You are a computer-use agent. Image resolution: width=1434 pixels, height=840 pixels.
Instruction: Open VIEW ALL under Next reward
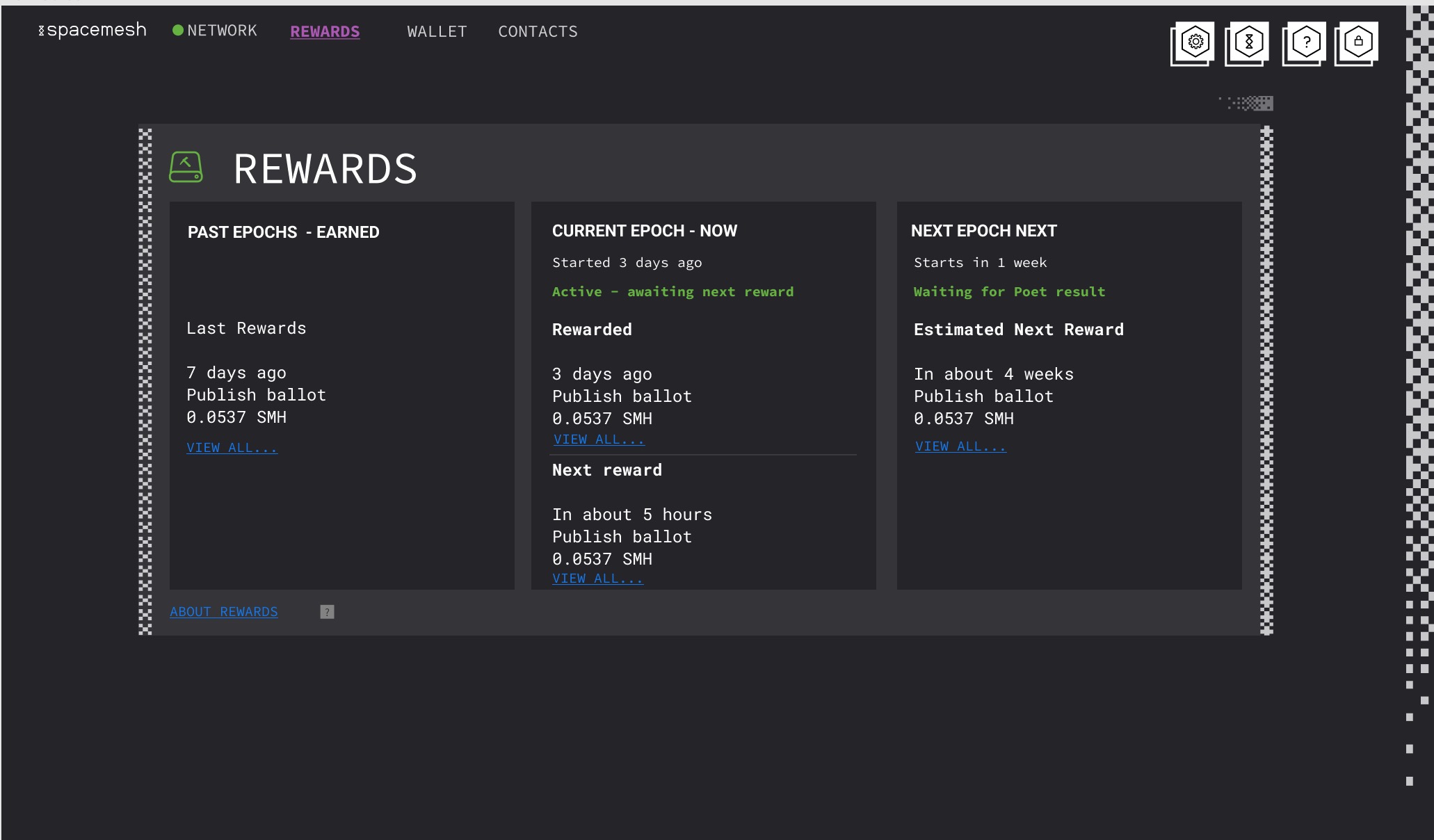pyautogui.click(x=598, y=578)
